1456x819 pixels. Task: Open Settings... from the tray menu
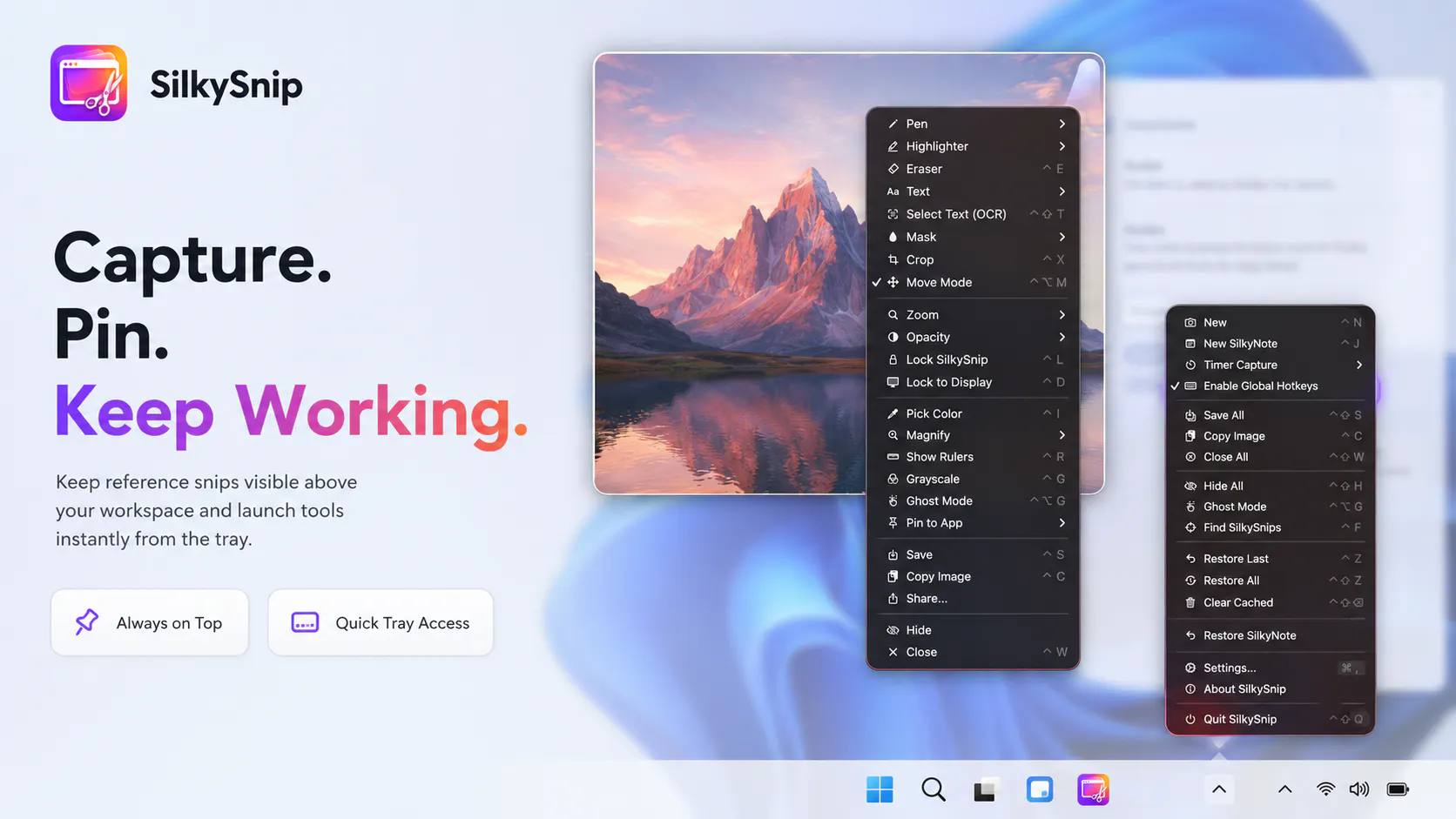tap(1271, 668)
